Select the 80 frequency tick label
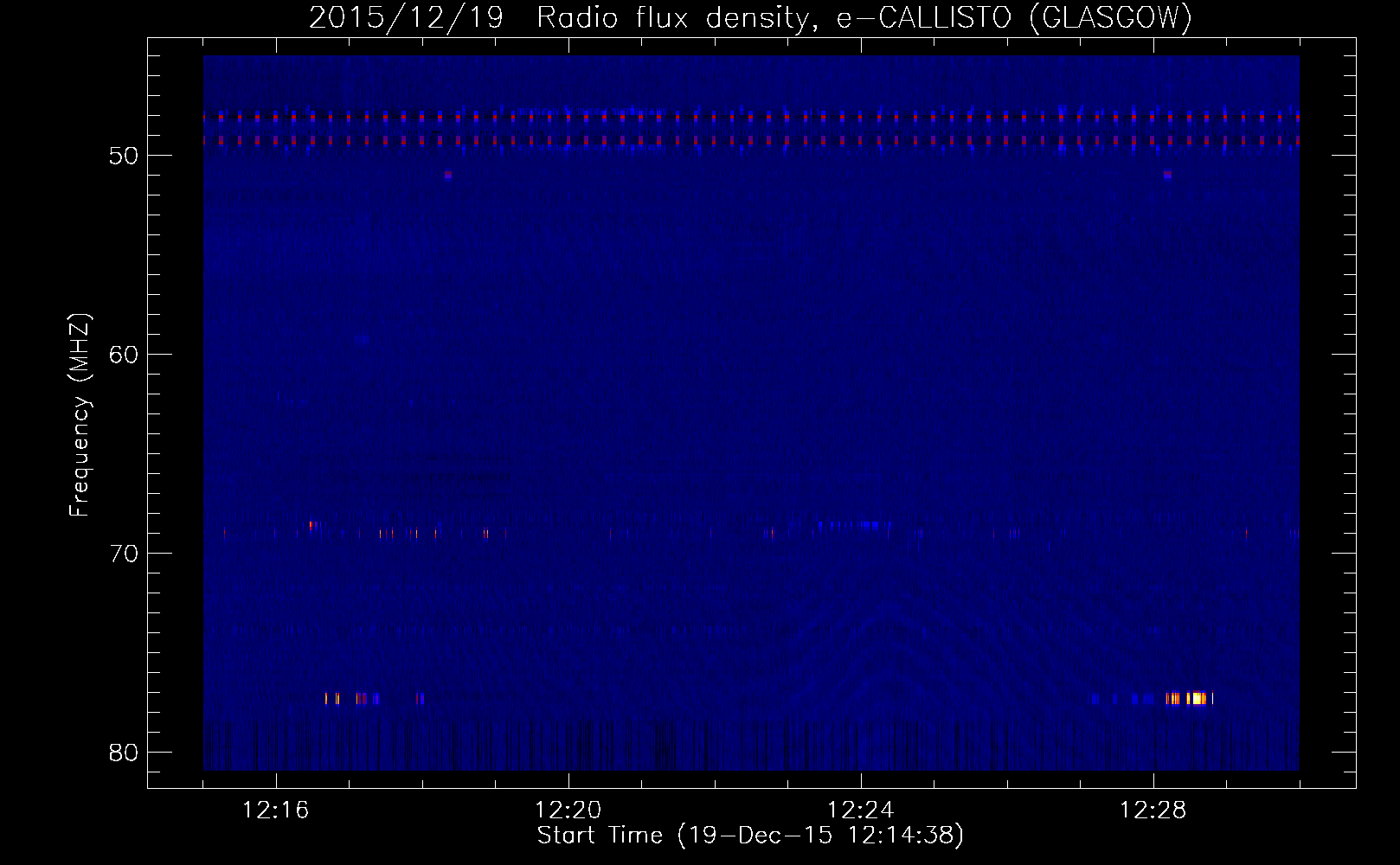Screen dimensions: 1400x865 125,753
